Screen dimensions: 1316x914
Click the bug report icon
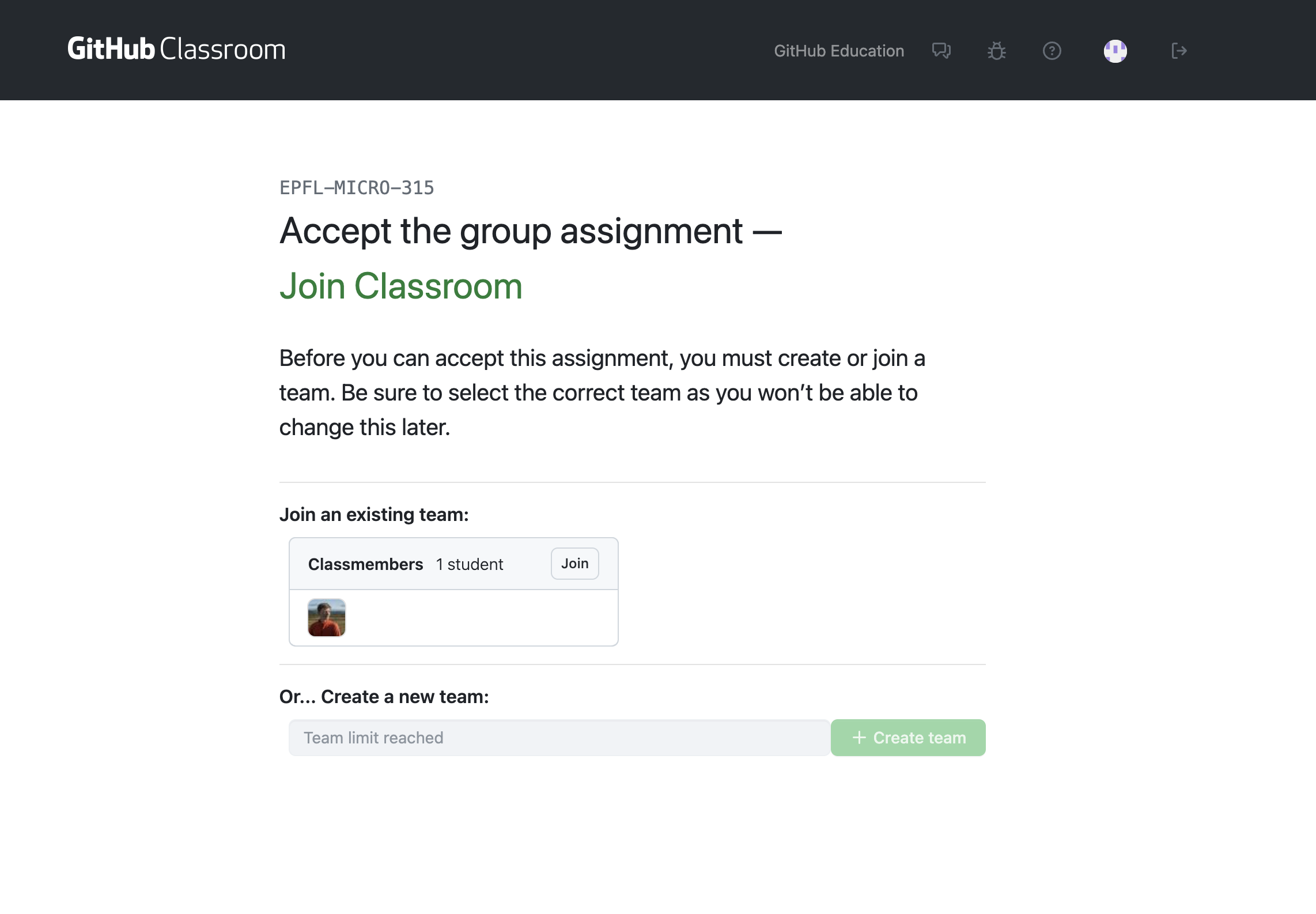[x=996, y=51]
